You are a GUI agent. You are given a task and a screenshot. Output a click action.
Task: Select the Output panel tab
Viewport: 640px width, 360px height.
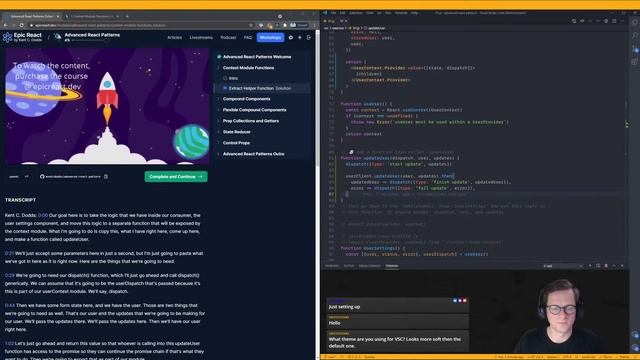(349, 266)
